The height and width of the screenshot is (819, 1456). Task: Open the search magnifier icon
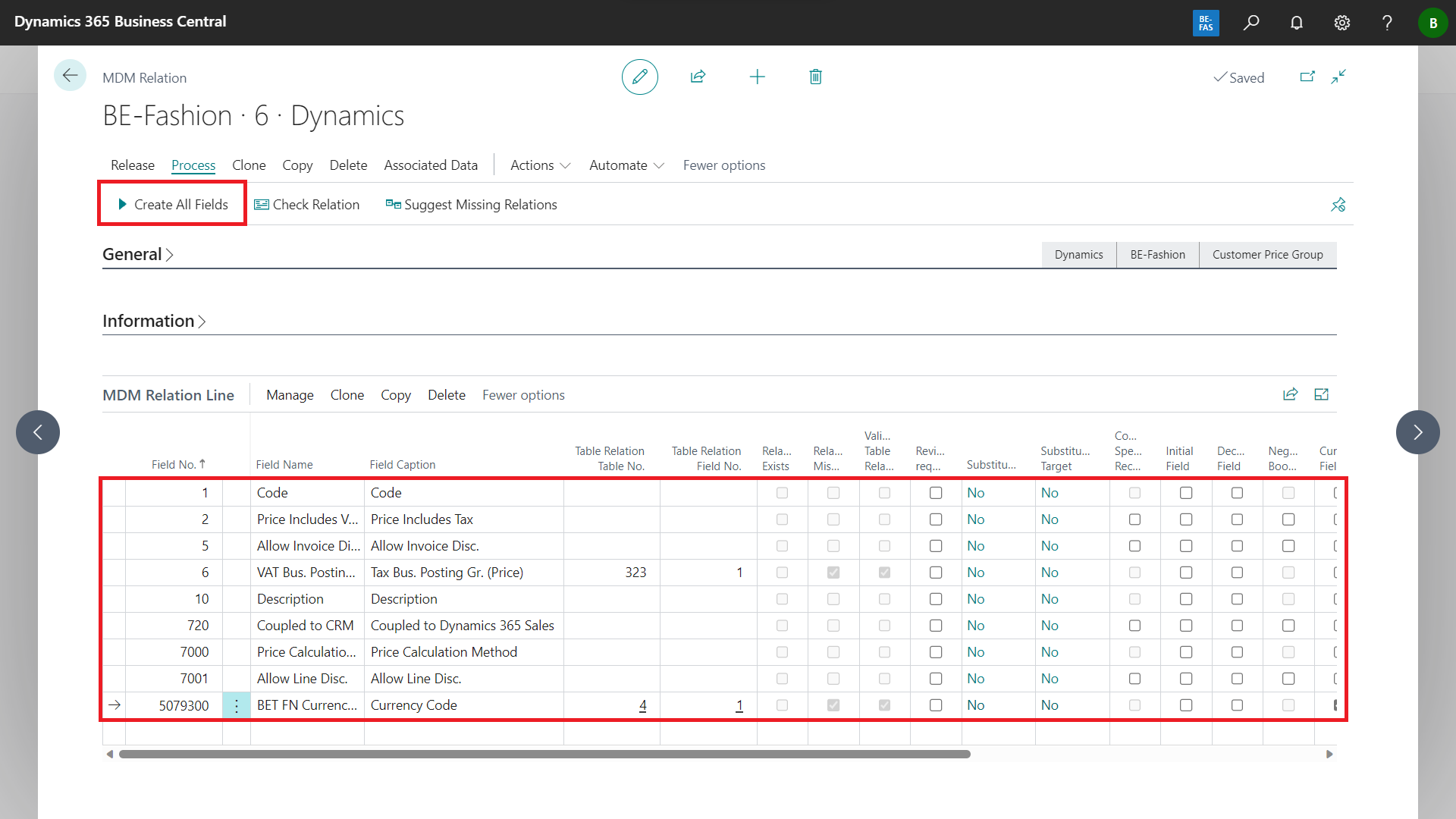pos(1251,23)
